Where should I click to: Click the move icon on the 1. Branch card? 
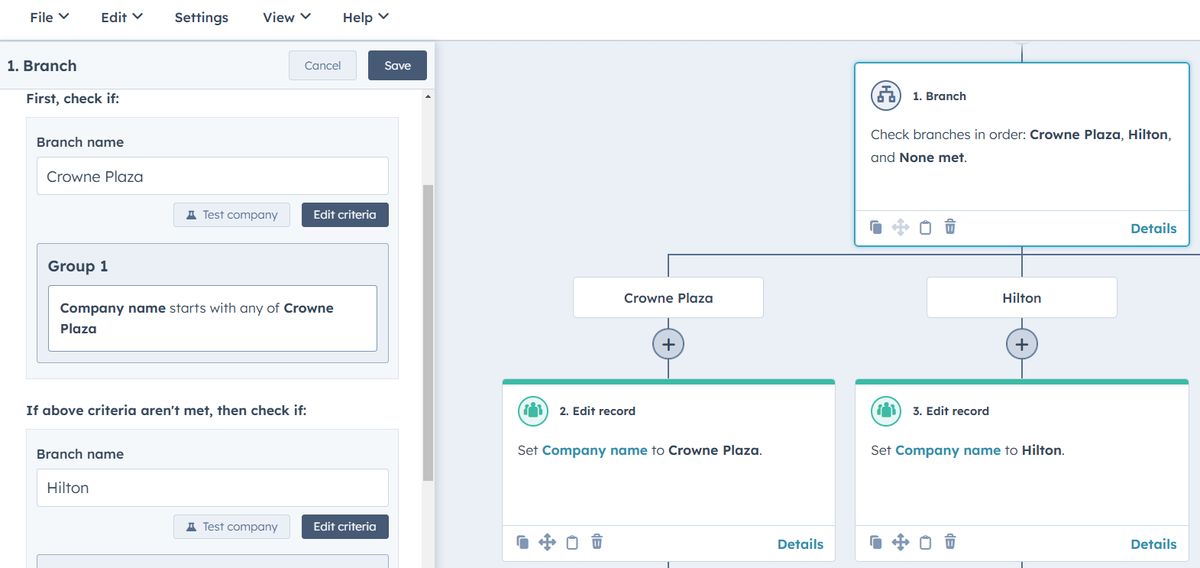tap(900, 227)
